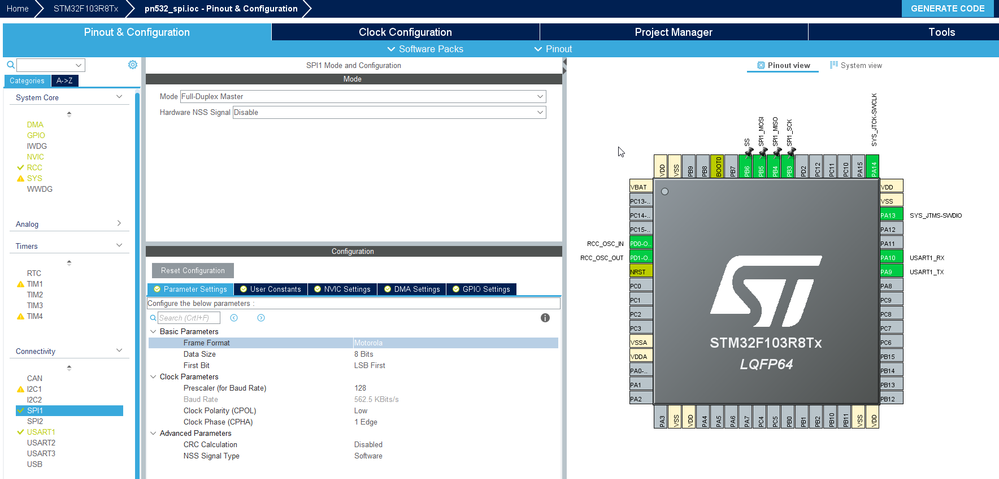Collapse the Timers category

[119, 246]
